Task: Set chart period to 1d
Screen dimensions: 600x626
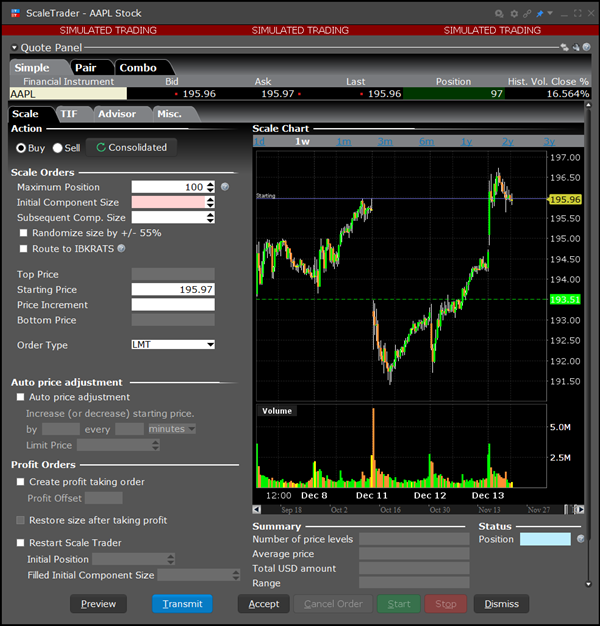Action: pos(259,141)
